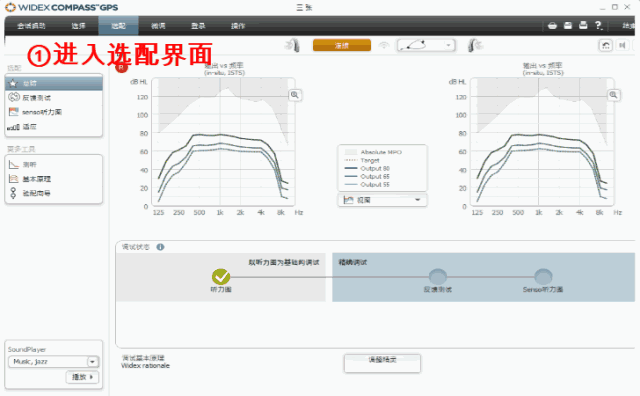Viewport: 640px width, 396px height.
Task: Click the Target legend entry
Action: click(362, 160)
